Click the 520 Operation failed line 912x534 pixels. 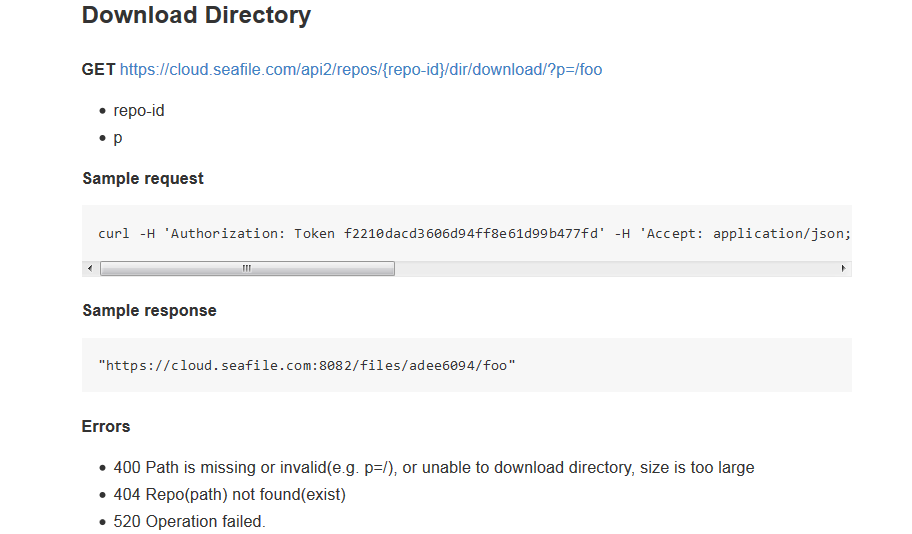click(190, 521)
